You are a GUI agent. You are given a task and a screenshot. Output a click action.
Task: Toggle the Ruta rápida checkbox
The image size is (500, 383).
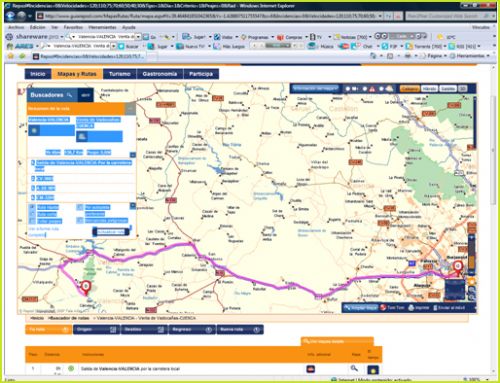[x=32, y=207]
